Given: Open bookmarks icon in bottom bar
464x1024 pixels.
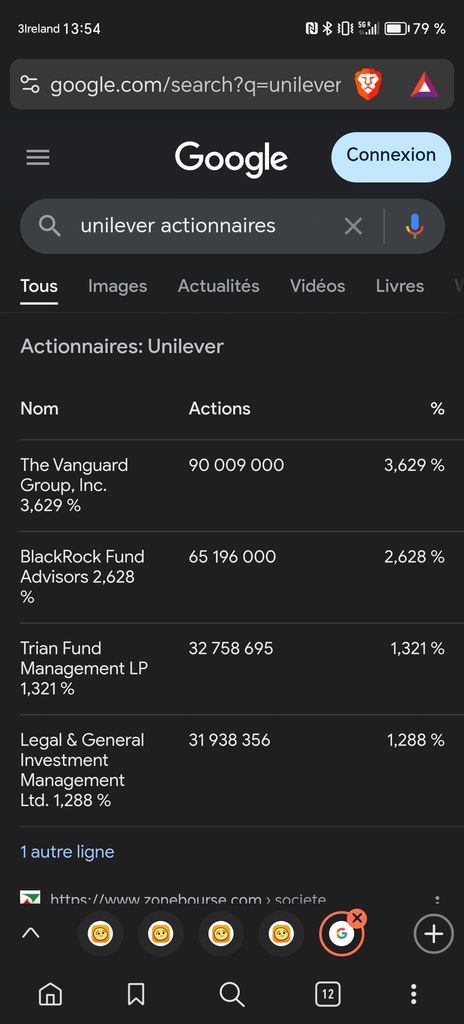Looking at the screenshot, I should click(x=136, y=994).
